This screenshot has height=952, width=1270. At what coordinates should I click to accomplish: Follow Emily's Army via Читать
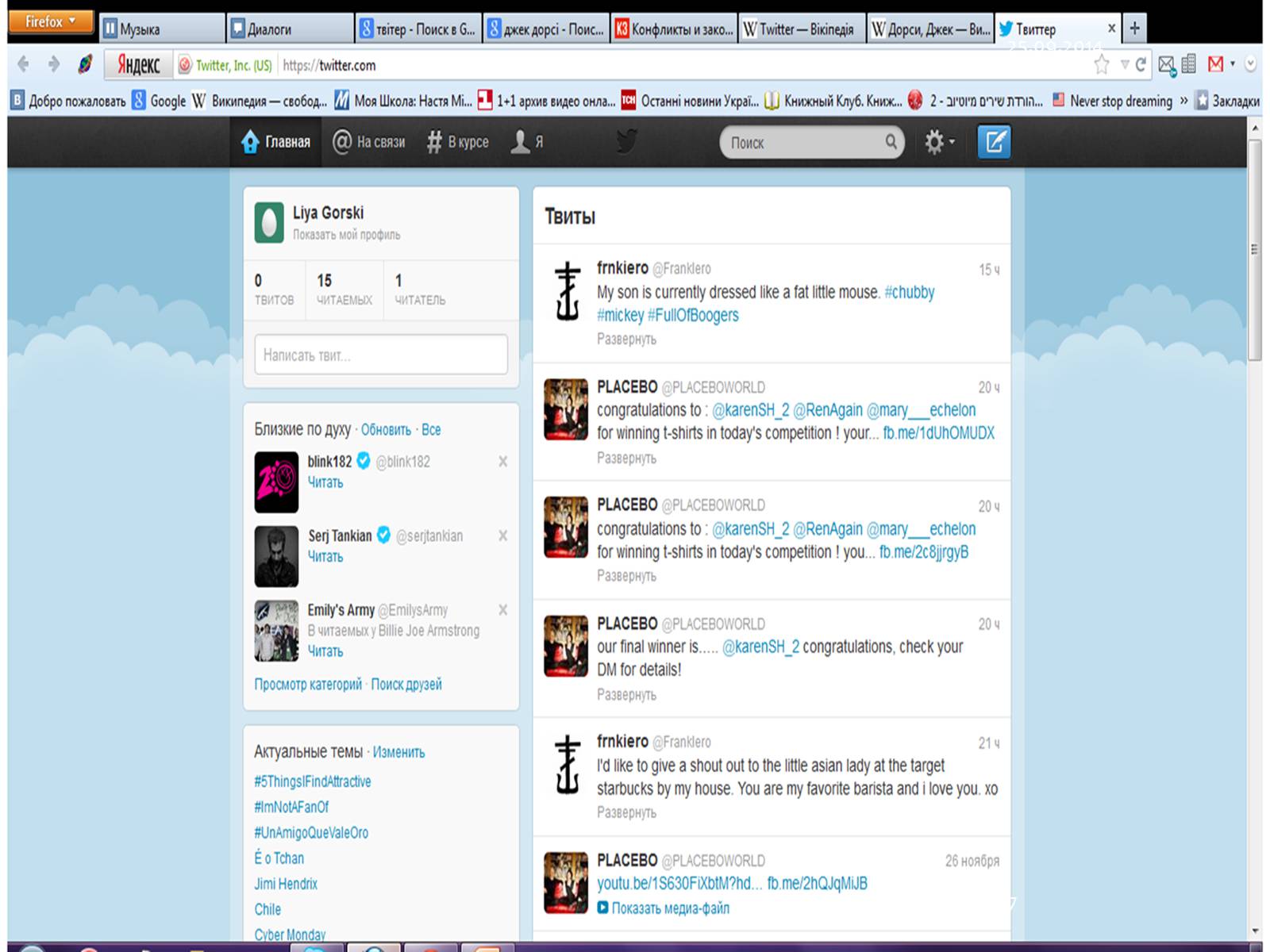(x=325, y=651)
